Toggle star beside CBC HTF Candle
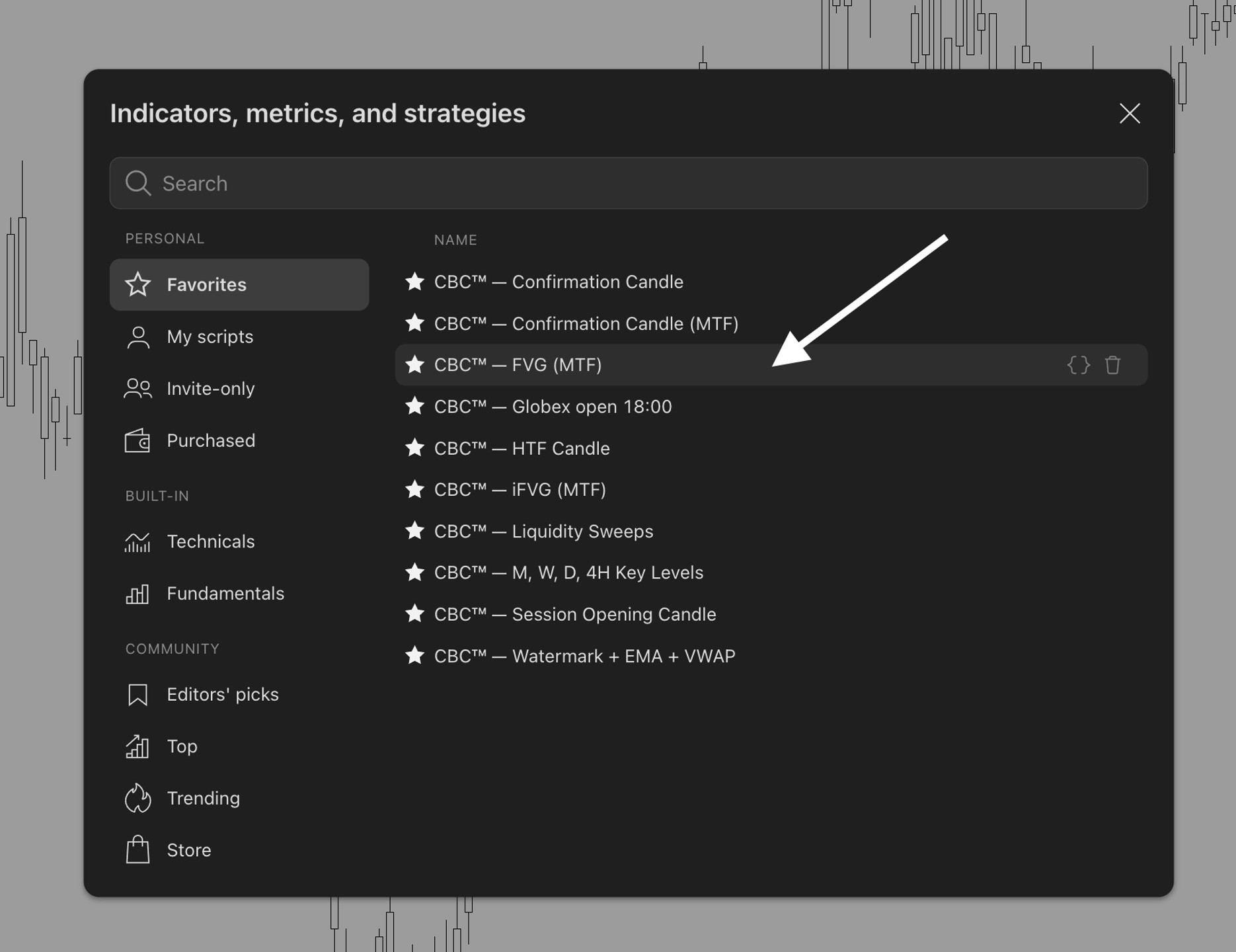 [414, 448]
